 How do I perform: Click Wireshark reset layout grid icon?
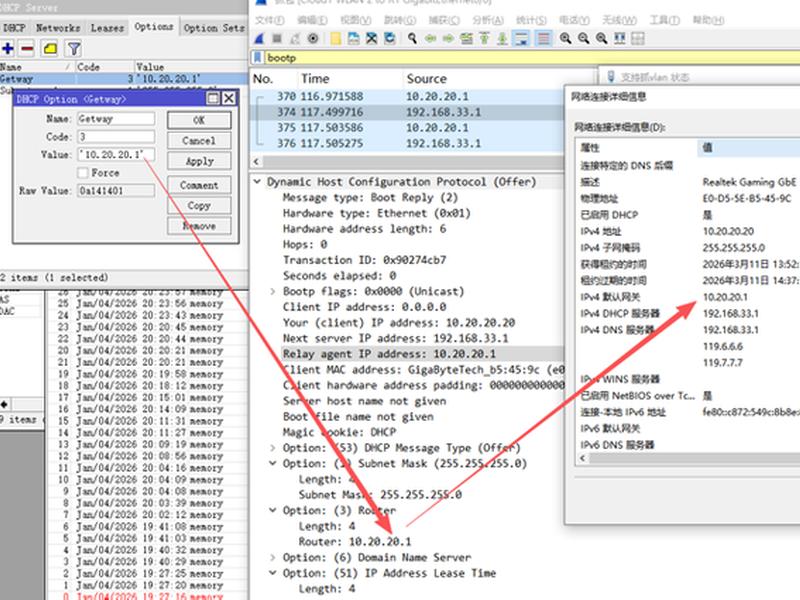(638, 38)
